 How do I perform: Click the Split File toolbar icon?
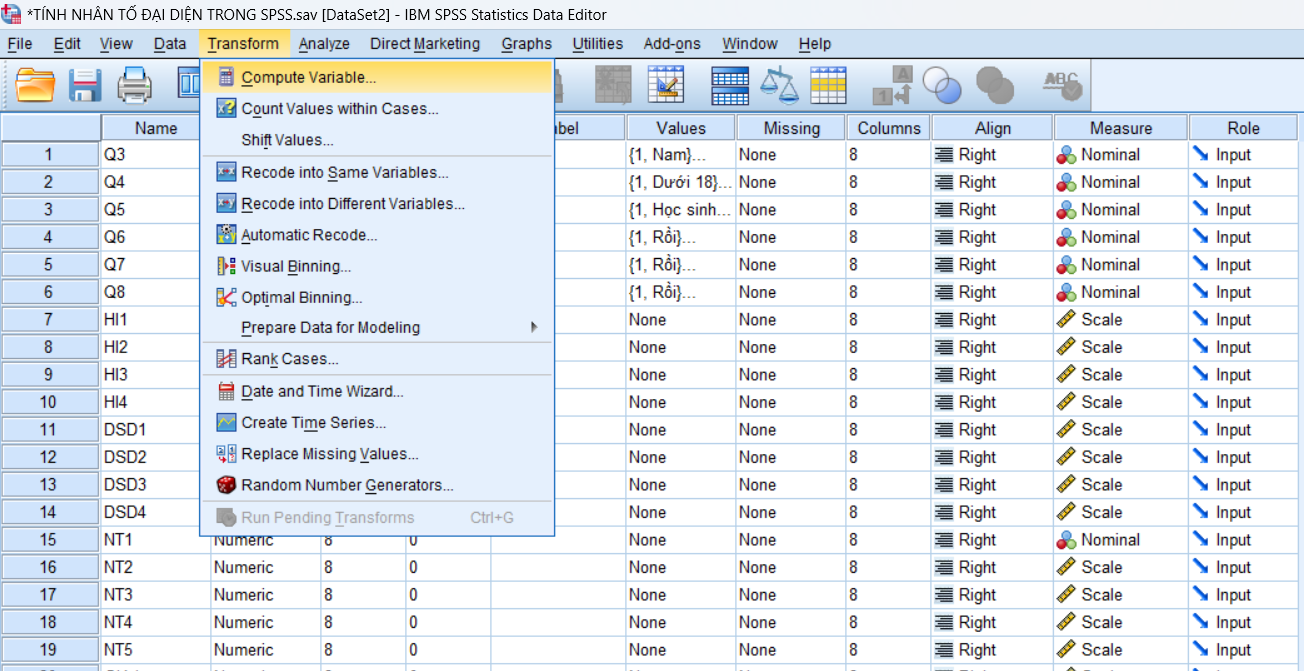coord(730,85)
